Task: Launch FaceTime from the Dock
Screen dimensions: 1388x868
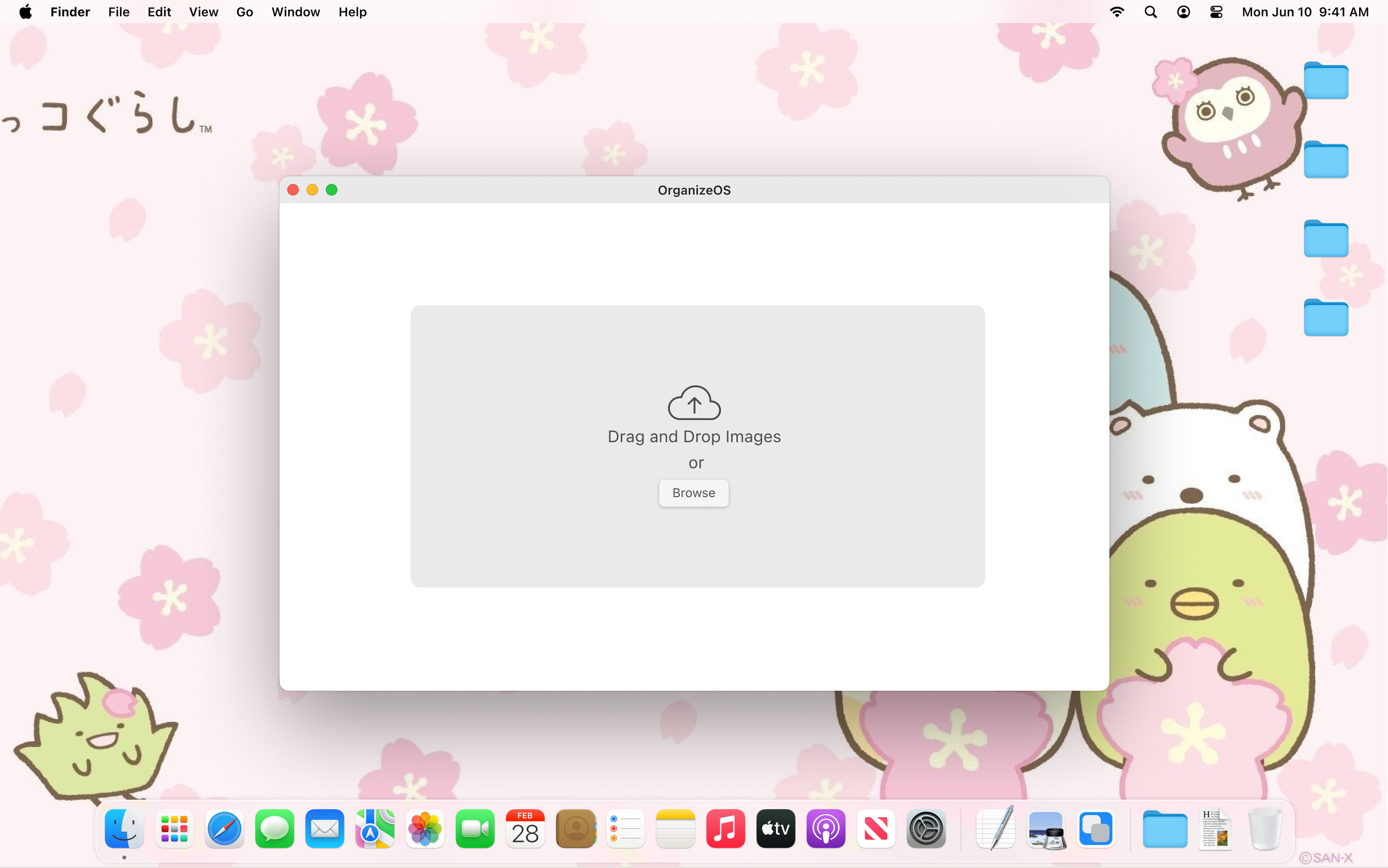Action: click(x=475, y=829)
